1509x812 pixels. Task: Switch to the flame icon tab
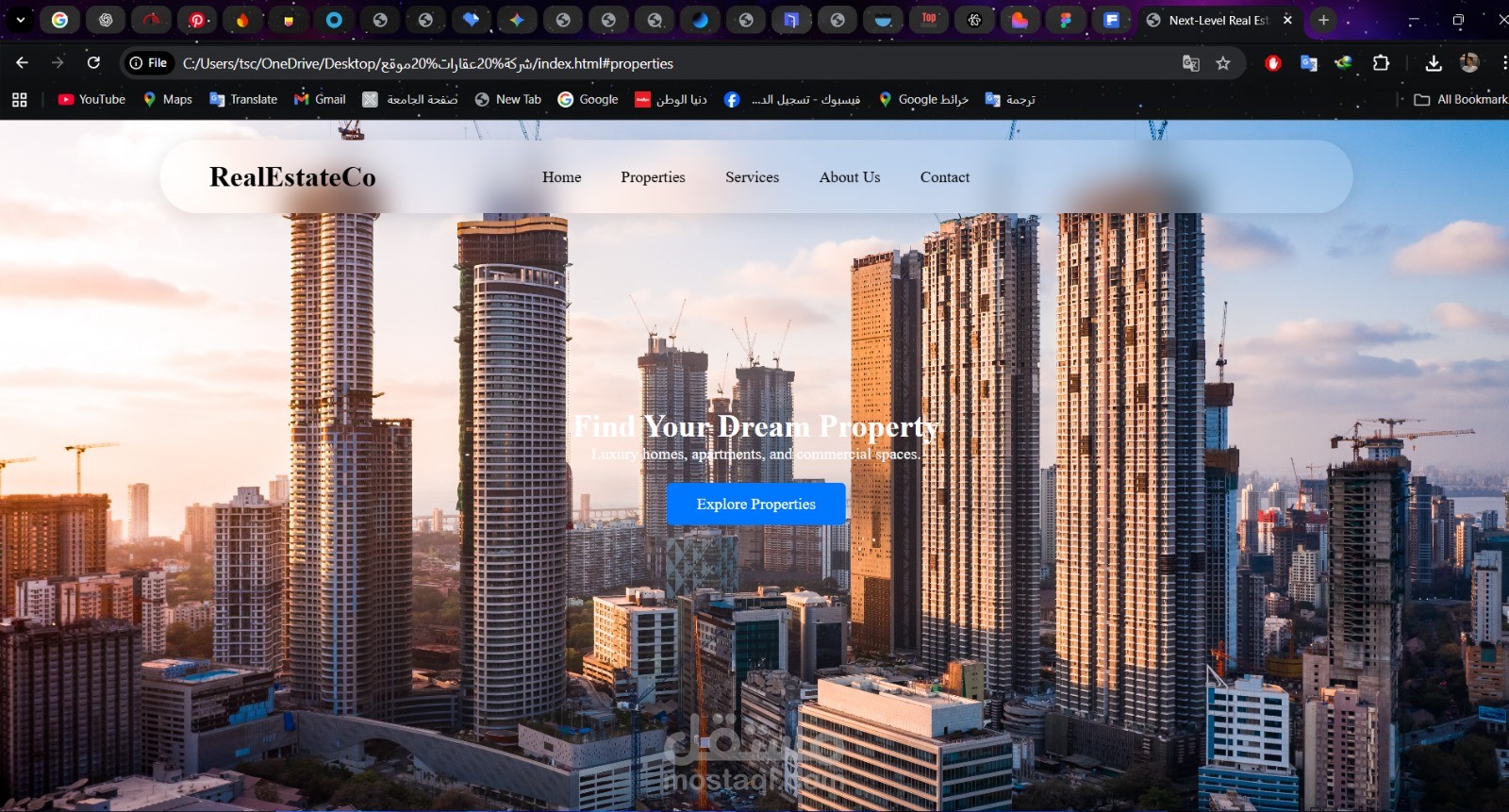242,20
